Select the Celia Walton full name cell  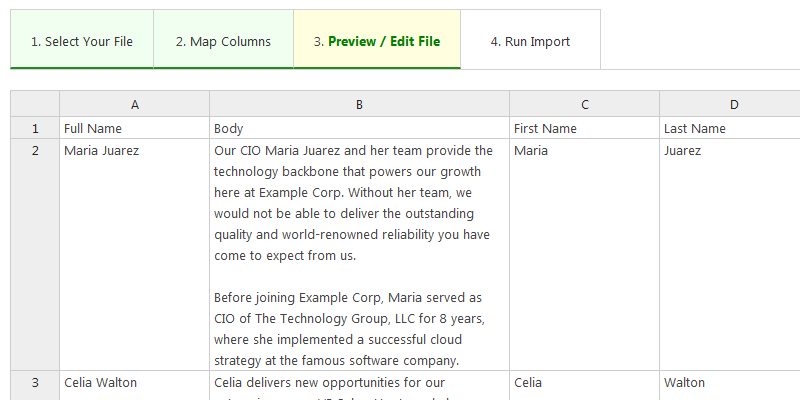pos(134,384)
